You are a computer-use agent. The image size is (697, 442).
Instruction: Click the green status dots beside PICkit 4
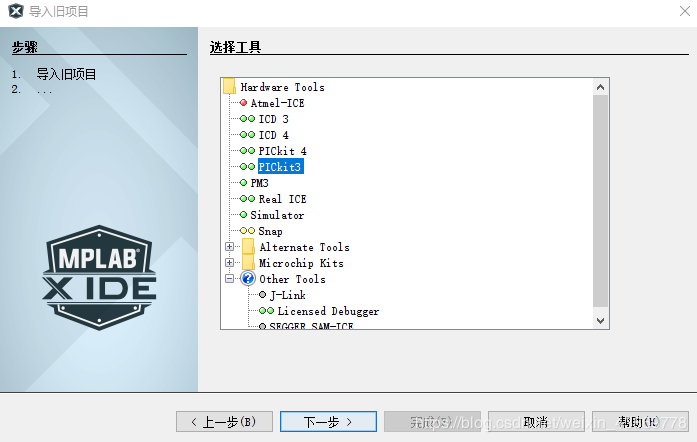(x=247, y=151)
